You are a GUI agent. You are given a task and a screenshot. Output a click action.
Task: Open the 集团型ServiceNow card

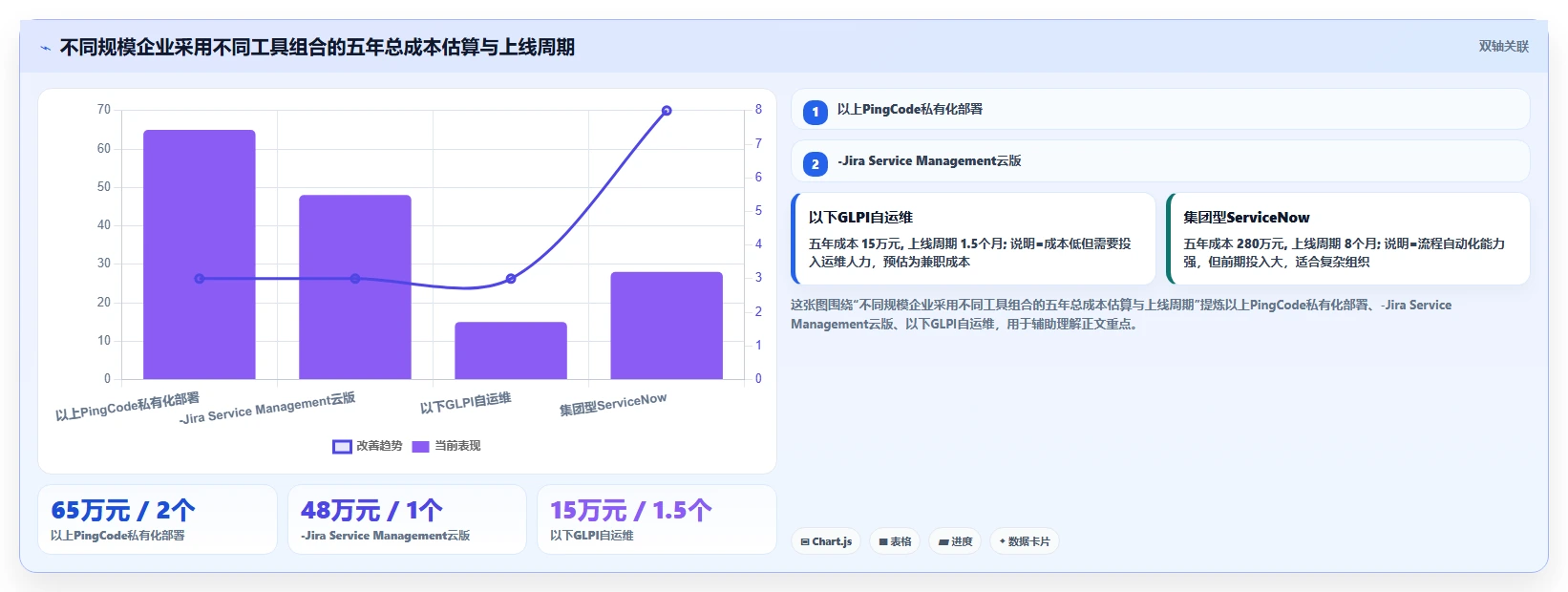coord(1348,239)
